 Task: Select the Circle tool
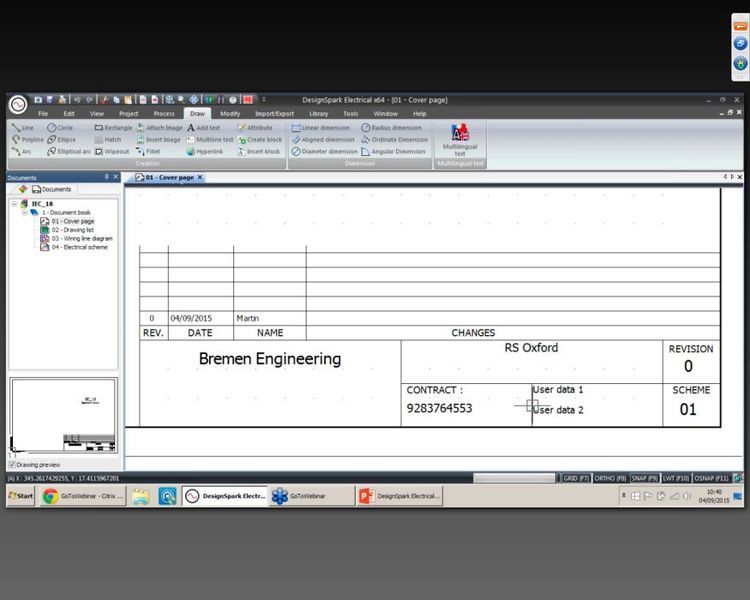coord(60,128)
